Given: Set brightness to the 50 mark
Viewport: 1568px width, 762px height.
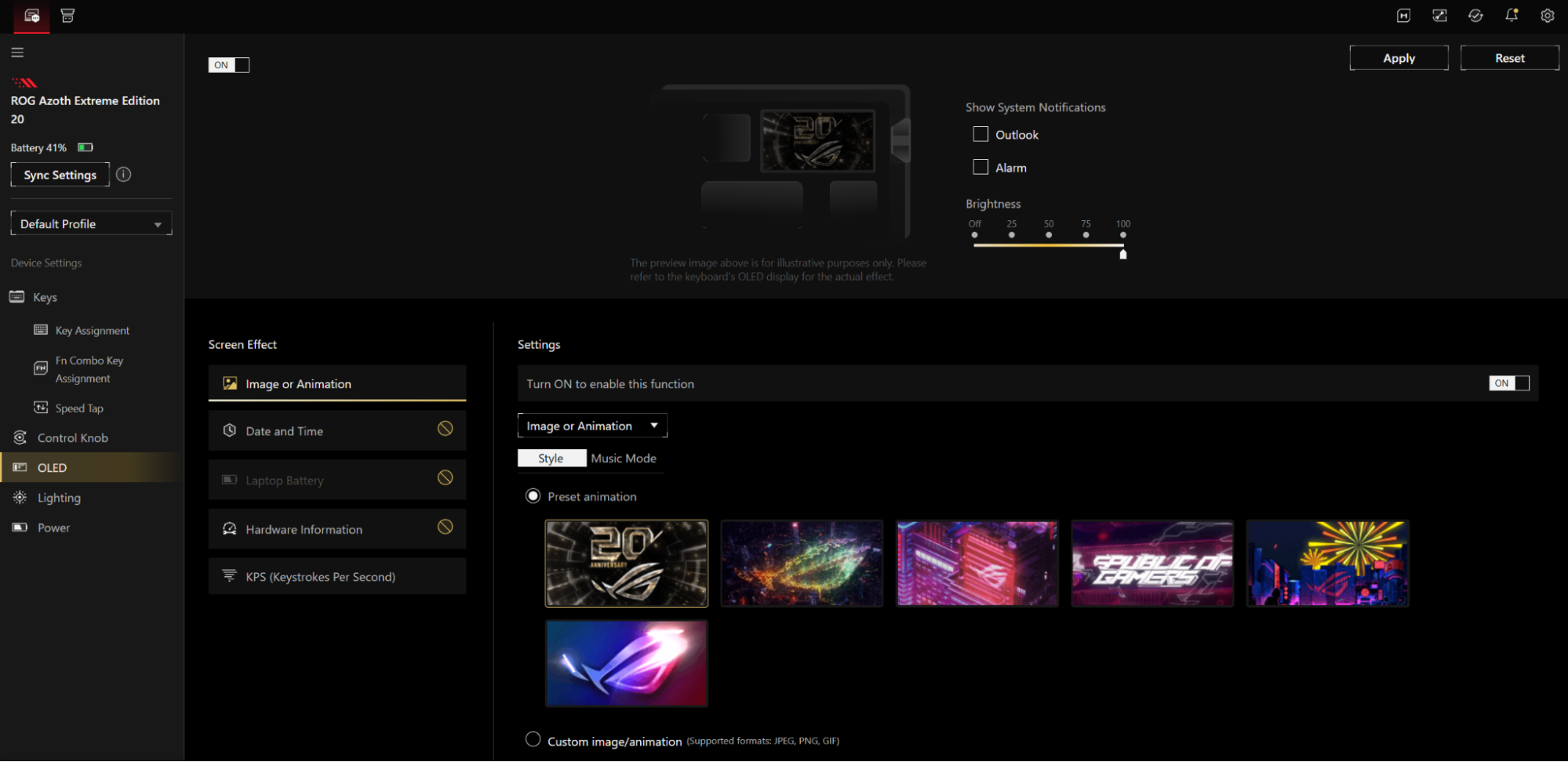Looking at the screenshot, I should pyautogui.click(x=1049, y=234).
